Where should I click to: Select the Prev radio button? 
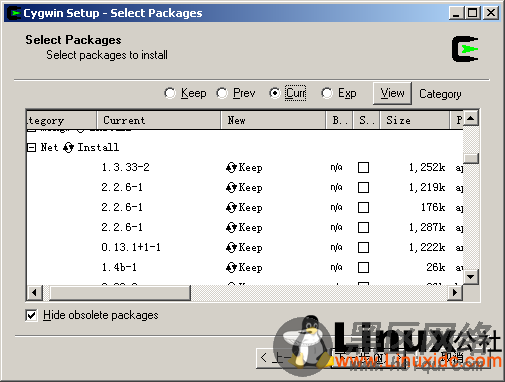coord(222,93)
